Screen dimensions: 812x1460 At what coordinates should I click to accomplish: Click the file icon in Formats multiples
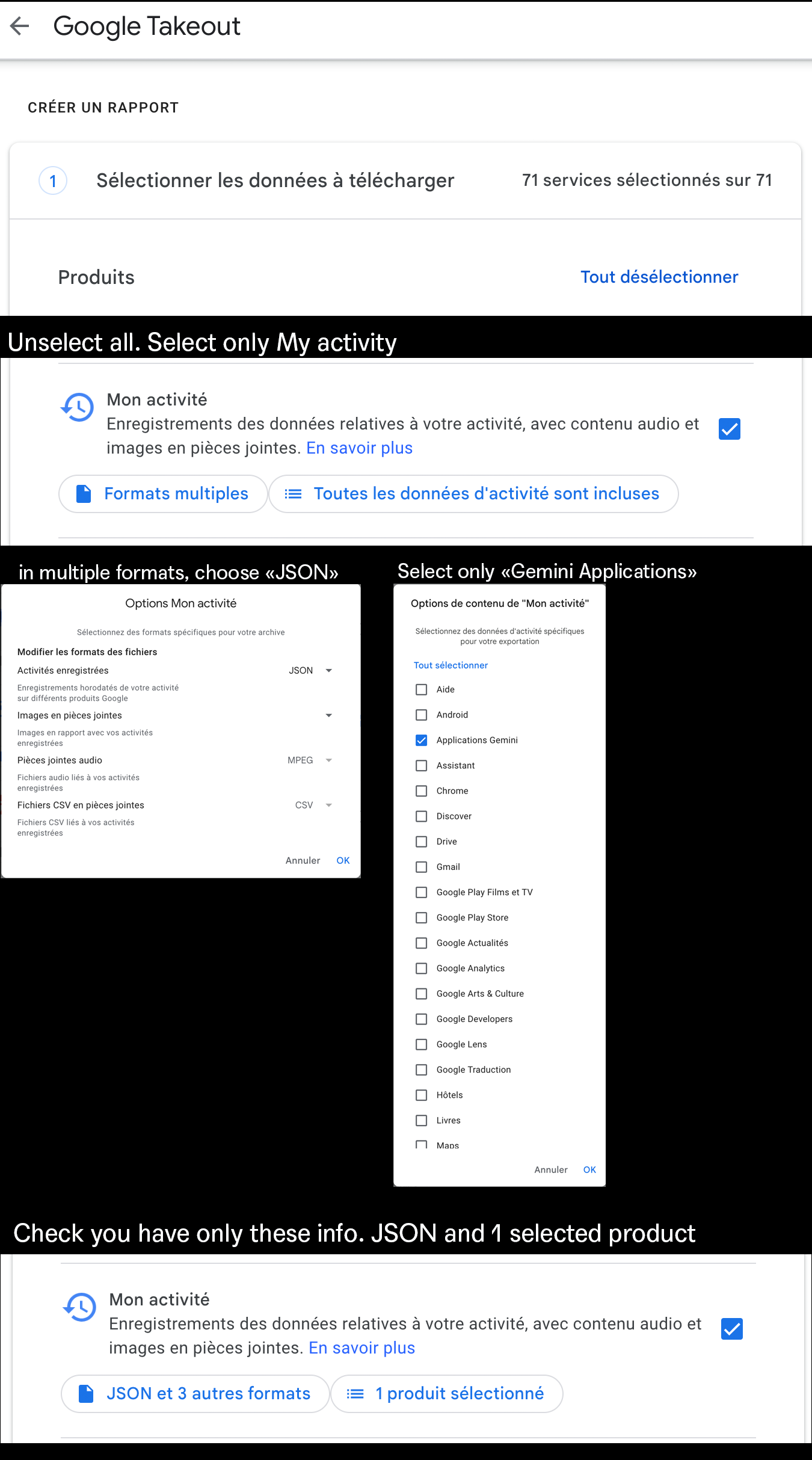click(84, 494)
